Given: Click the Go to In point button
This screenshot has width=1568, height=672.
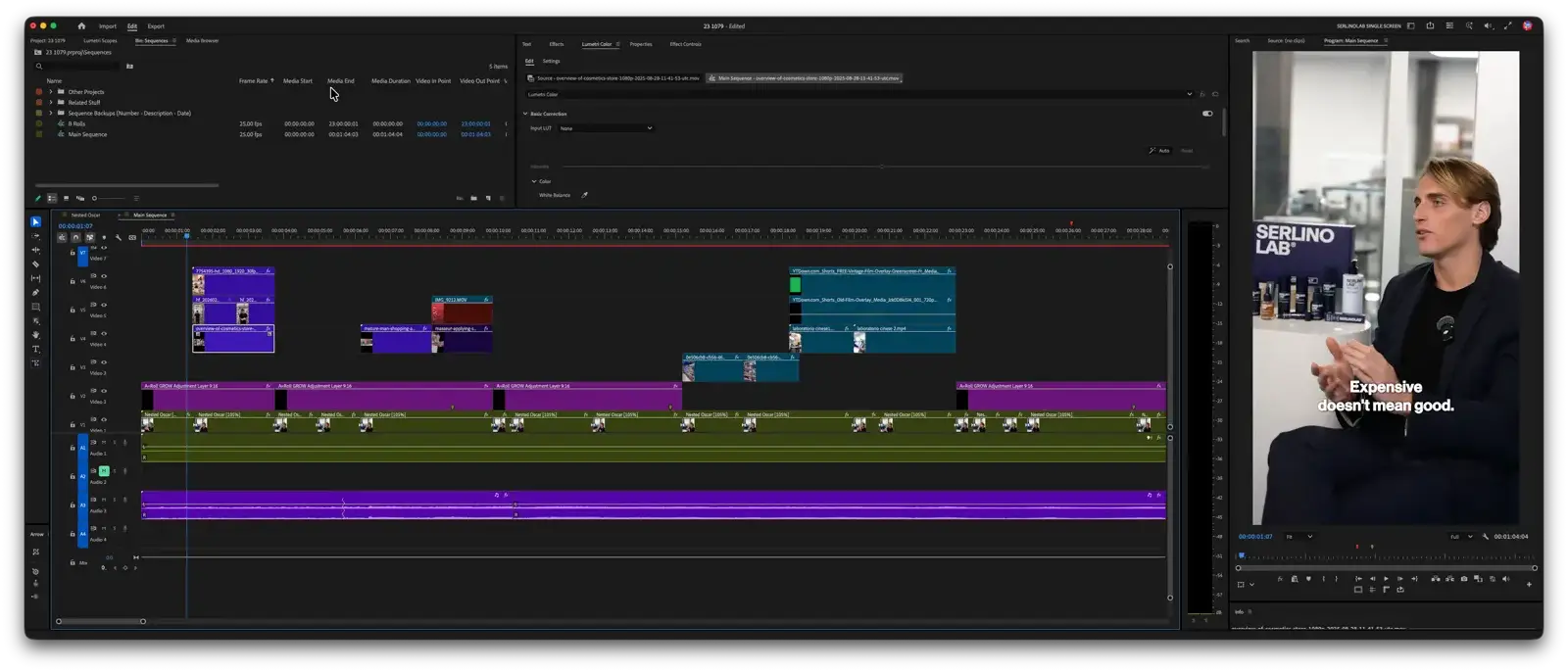Looking at the screenshot, I should click(1358, 579).
